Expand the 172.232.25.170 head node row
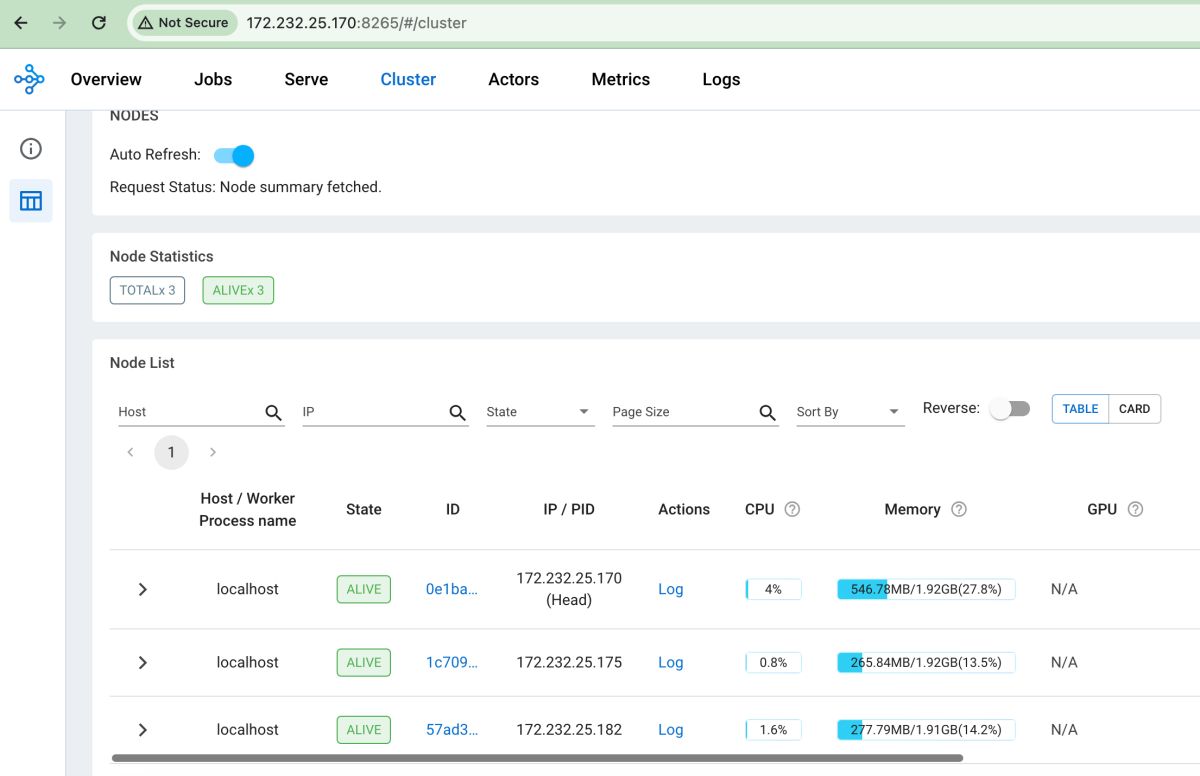The height and width of the screenshot is (776, 1200). (x=143, y=589)
